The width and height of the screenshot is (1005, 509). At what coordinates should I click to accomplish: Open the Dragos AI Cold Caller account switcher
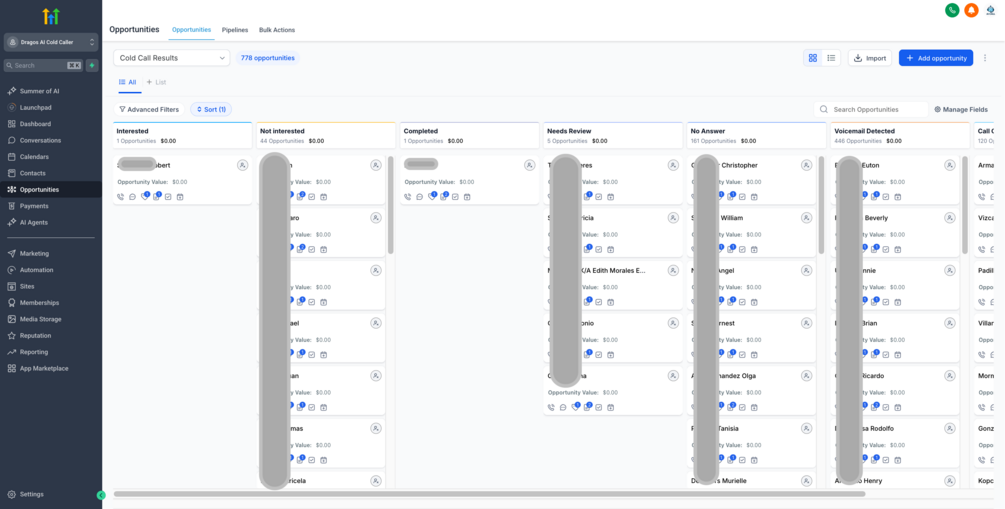[x=51, y=42]
